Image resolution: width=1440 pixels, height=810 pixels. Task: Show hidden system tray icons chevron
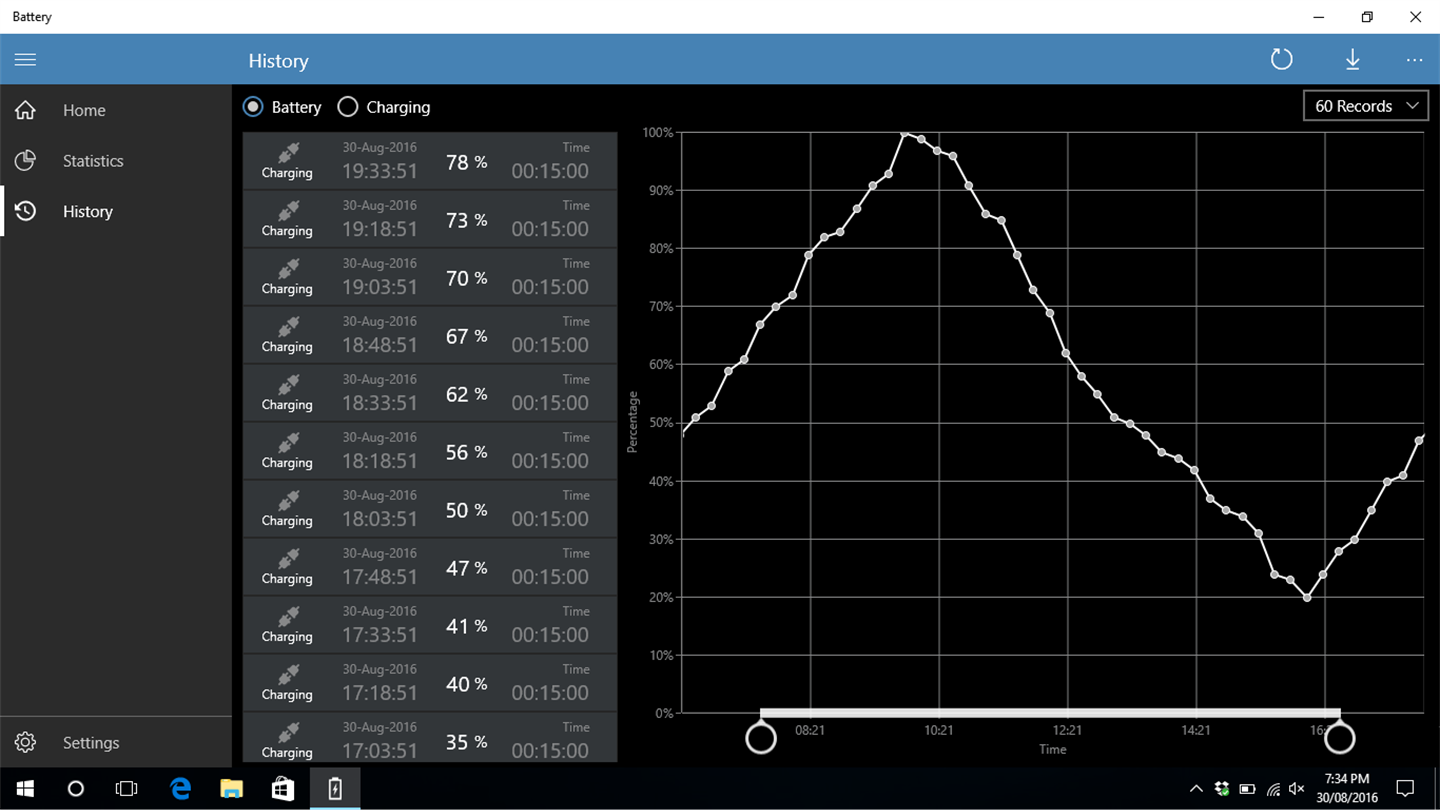(1196, 789)
